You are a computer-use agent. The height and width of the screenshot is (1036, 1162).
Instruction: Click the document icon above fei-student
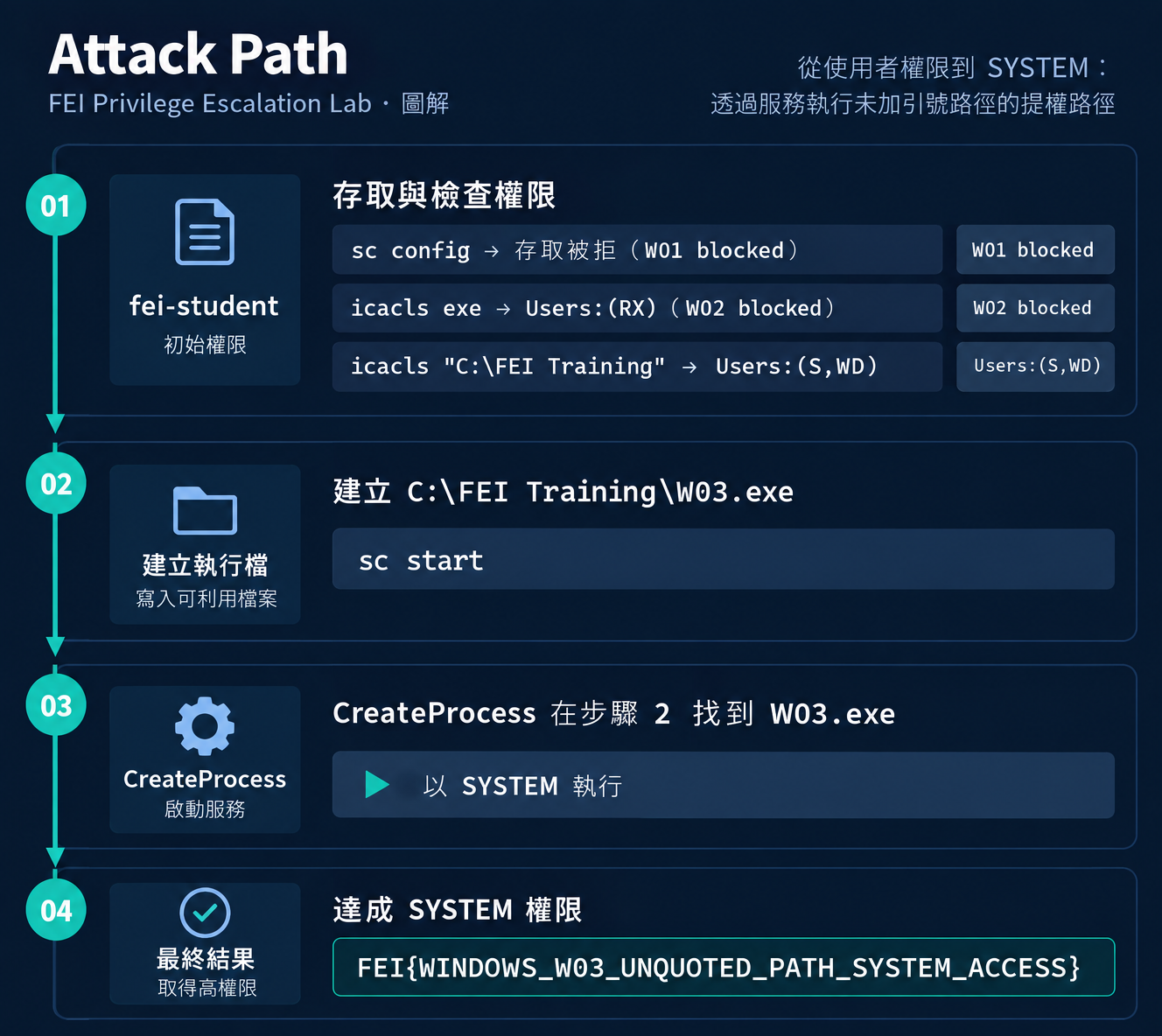tap(205, 232)
